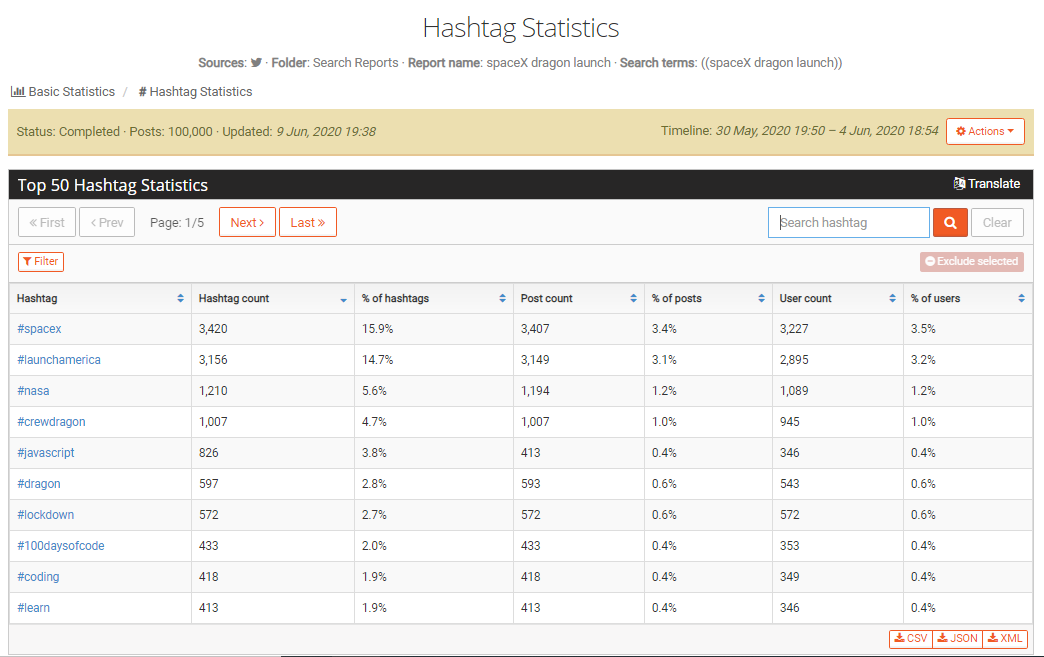The height and width of the screenshot is (657, 1044).
Task: Select user count 945 cell
Action: coord(838,422)
